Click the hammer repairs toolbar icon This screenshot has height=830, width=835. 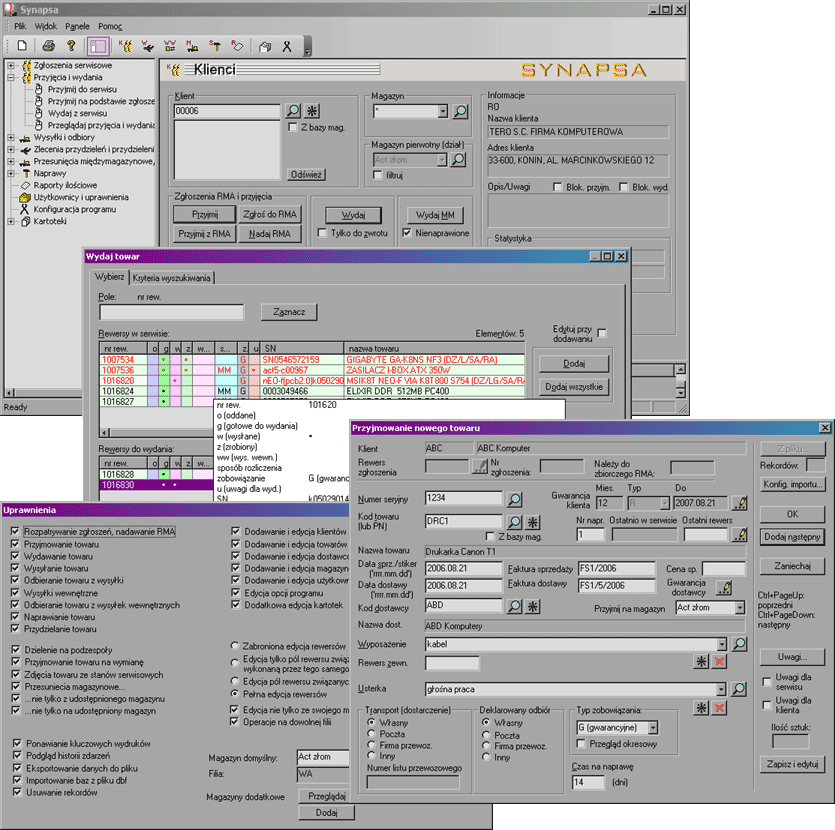(x=214, y=46)
